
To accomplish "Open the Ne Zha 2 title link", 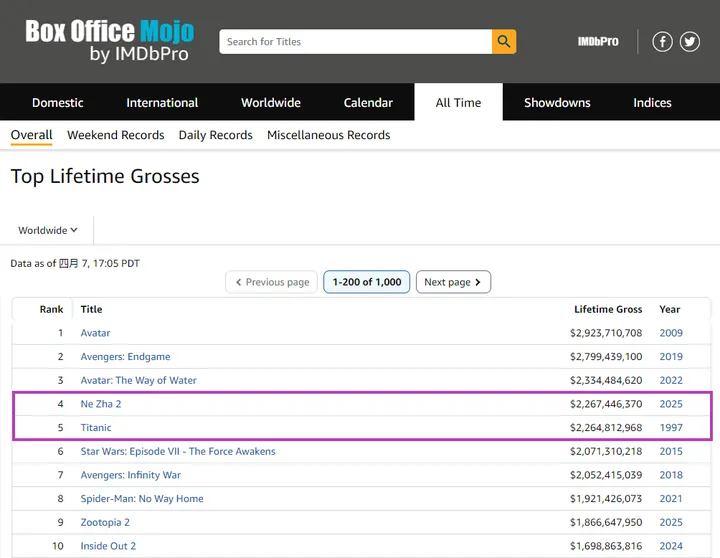I will coord(101,404).
